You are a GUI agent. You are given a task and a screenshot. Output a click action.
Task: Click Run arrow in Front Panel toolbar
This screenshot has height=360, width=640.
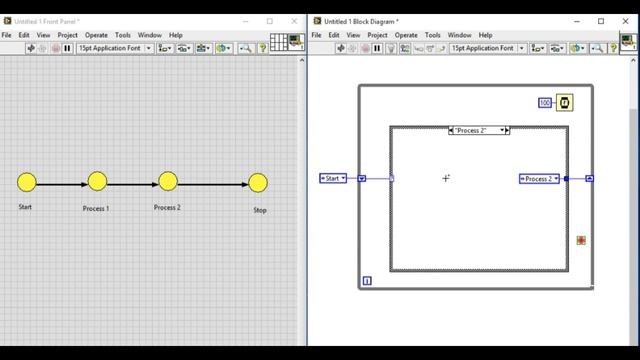pyautogui.click(x=31, y=49)
